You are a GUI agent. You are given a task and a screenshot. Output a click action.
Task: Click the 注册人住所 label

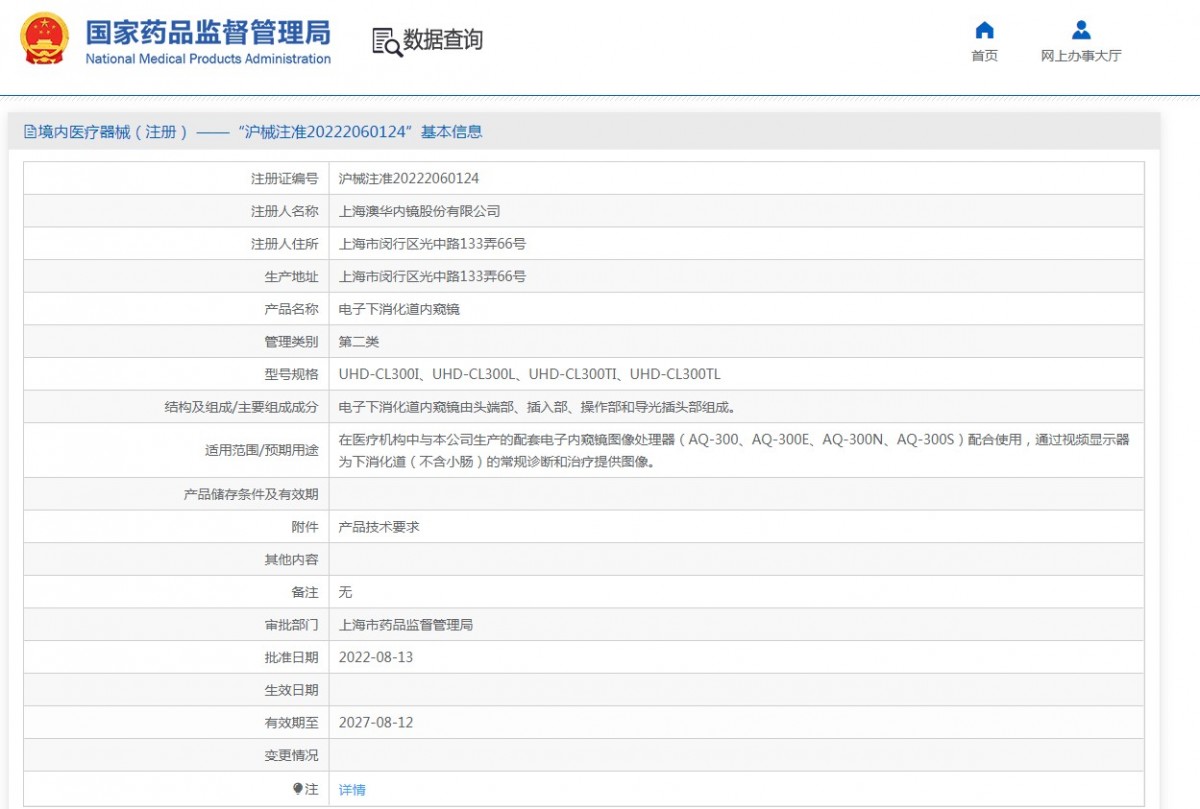click(284, 244)
